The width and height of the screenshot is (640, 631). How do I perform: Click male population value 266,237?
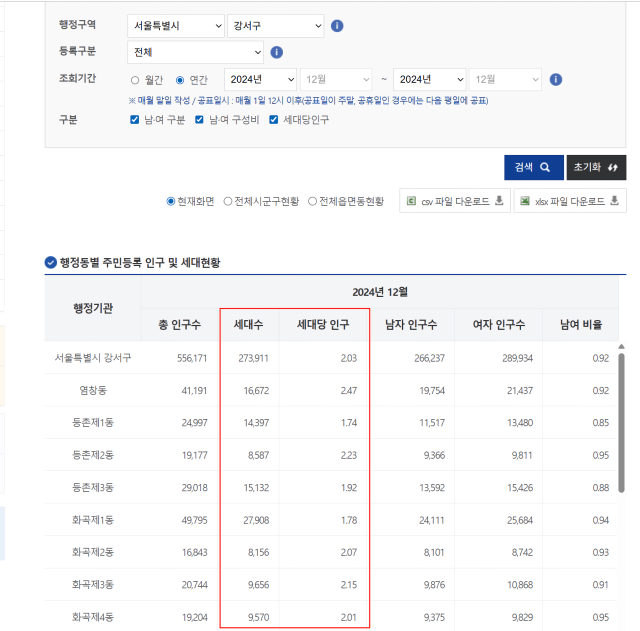point(429,358)
